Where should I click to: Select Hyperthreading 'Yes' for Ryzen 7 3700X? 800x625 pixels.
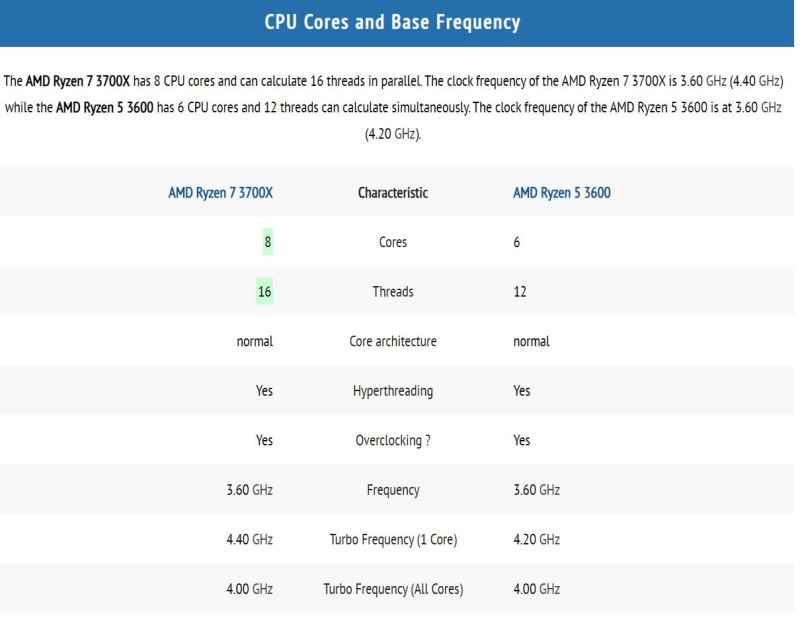pyautogui.click(x=264, y=391)
